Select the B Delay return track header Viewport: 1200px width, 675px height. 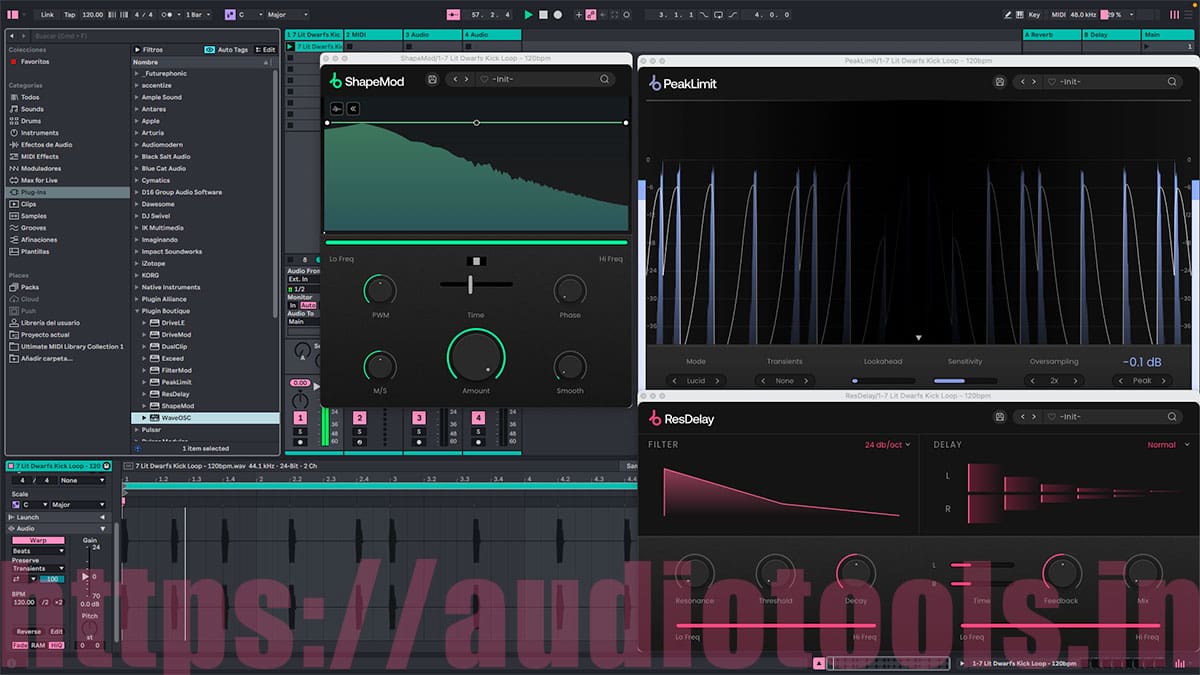click(x=1111, y=35)
